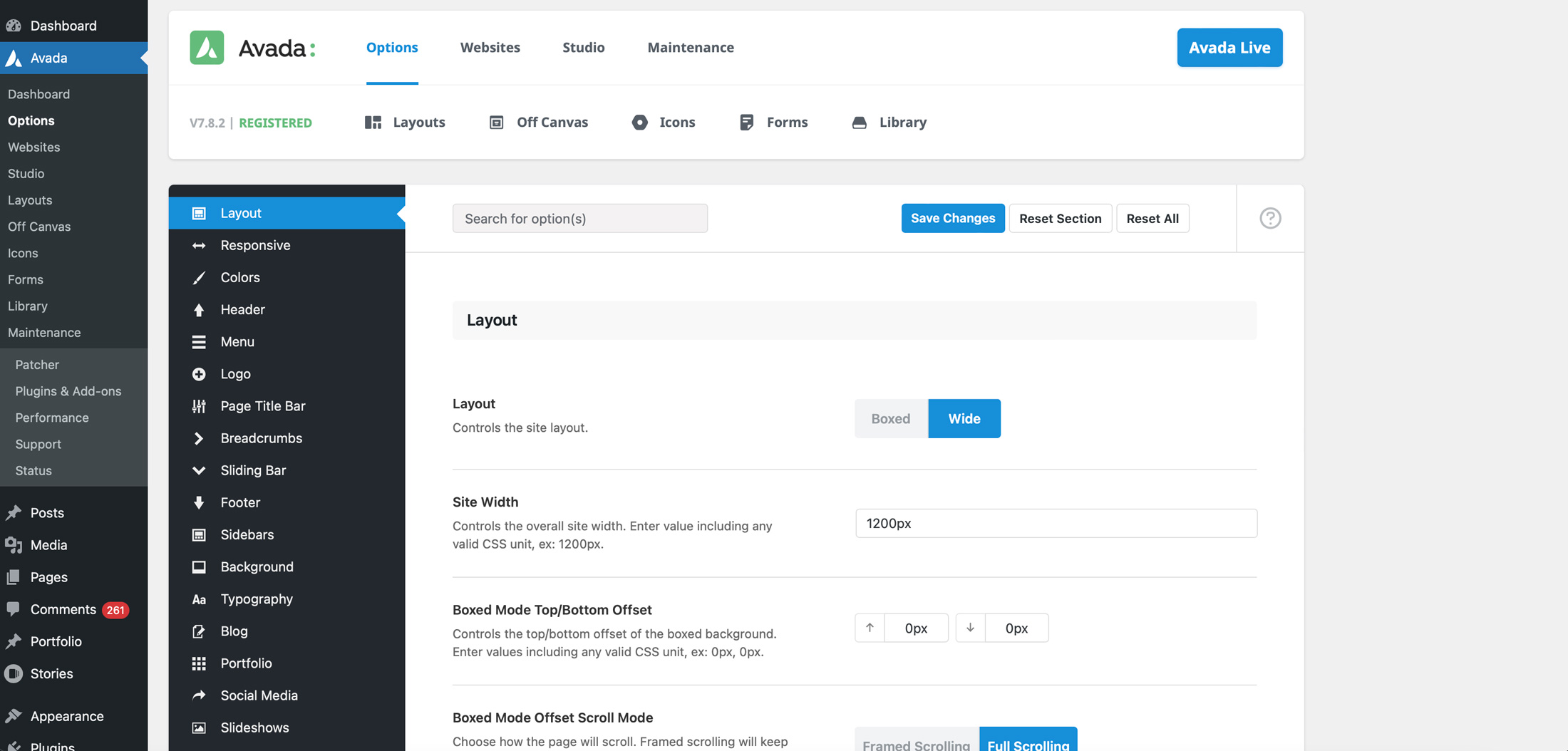
Task: Open the Maintenance tab
Action: tap(691, 47)
